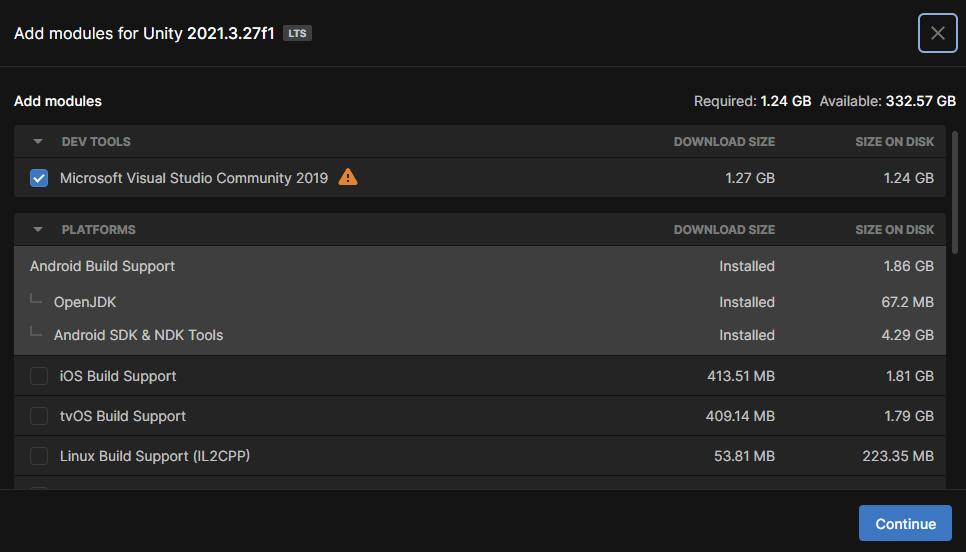The width and height of the screenshot is (966, 552).
Task: Check Linux Build Support (IL2CPP) module
Action: pyautogui.click(x=39, y=456)
